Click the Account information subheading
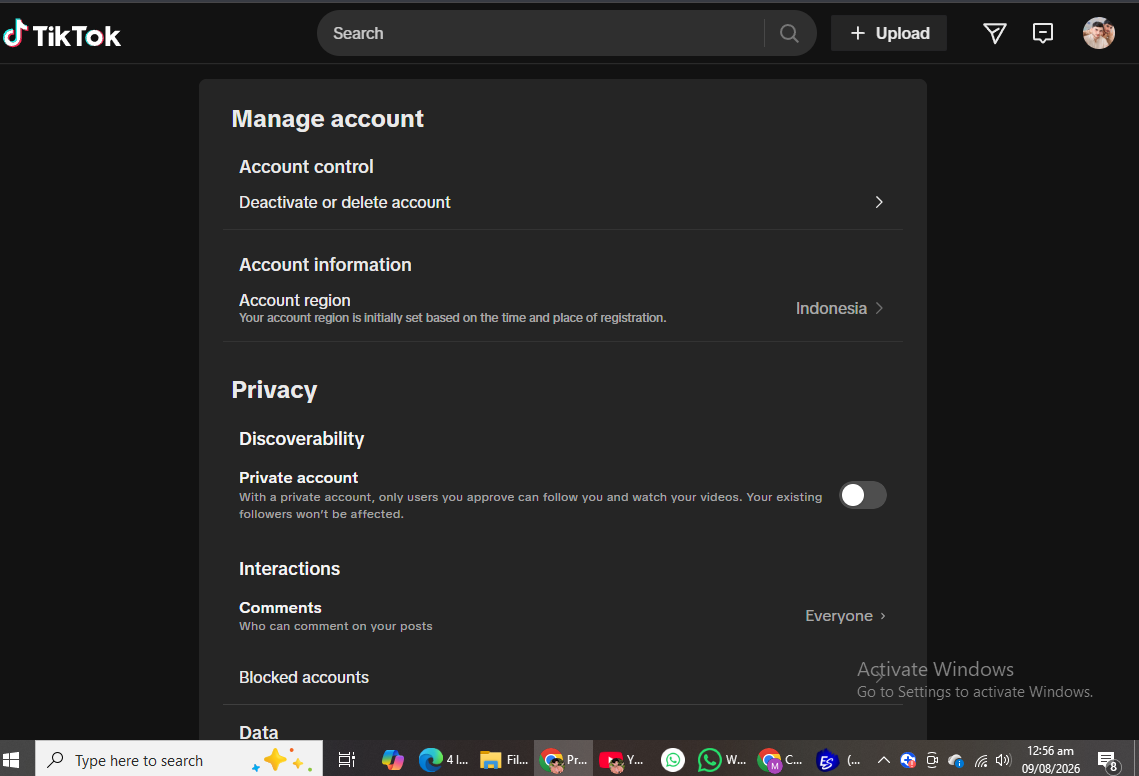Image resolution: width=1139 pixels, height=776 pixels. tap(325, 264)
